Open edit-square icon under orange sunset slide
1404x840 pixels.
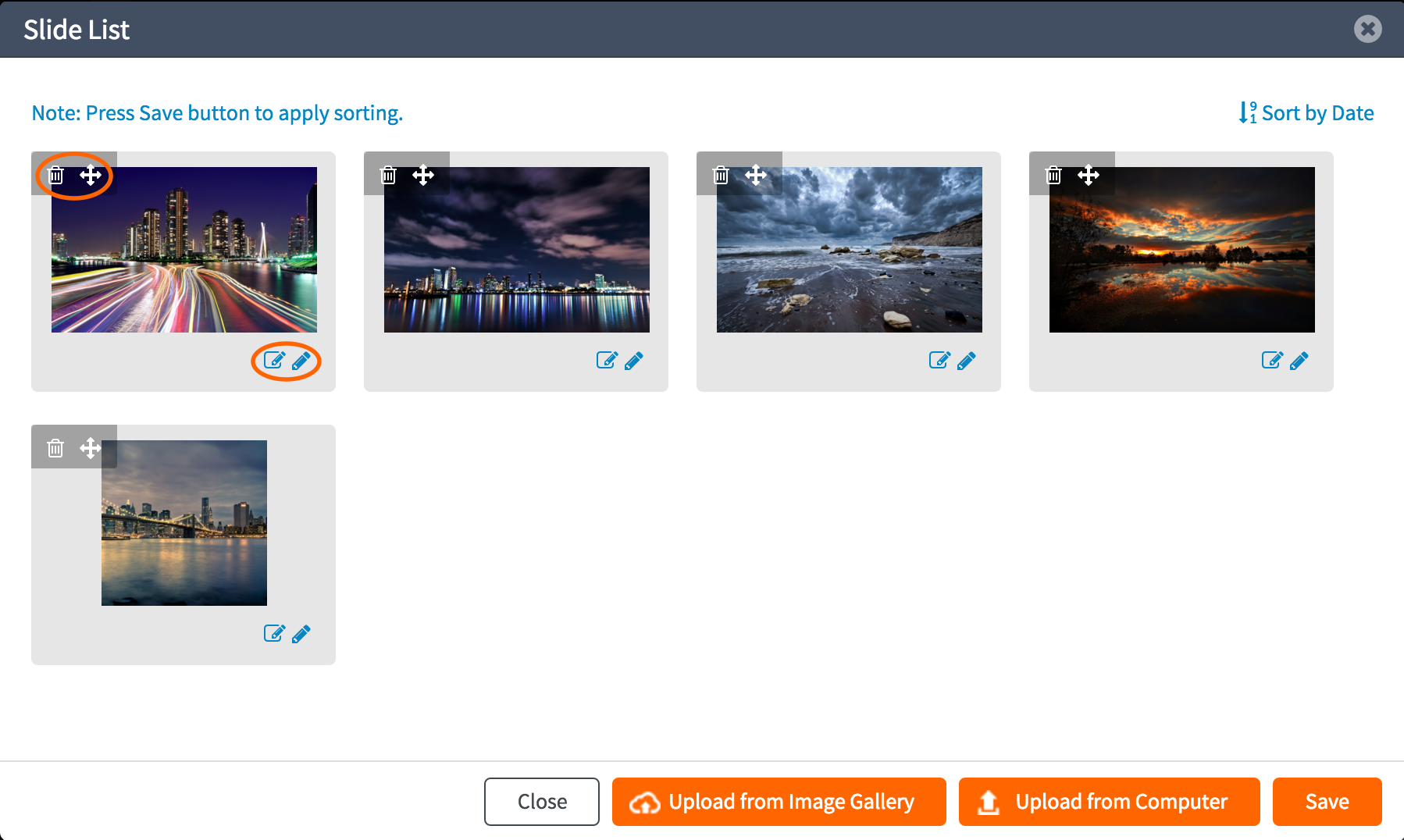1272,360
